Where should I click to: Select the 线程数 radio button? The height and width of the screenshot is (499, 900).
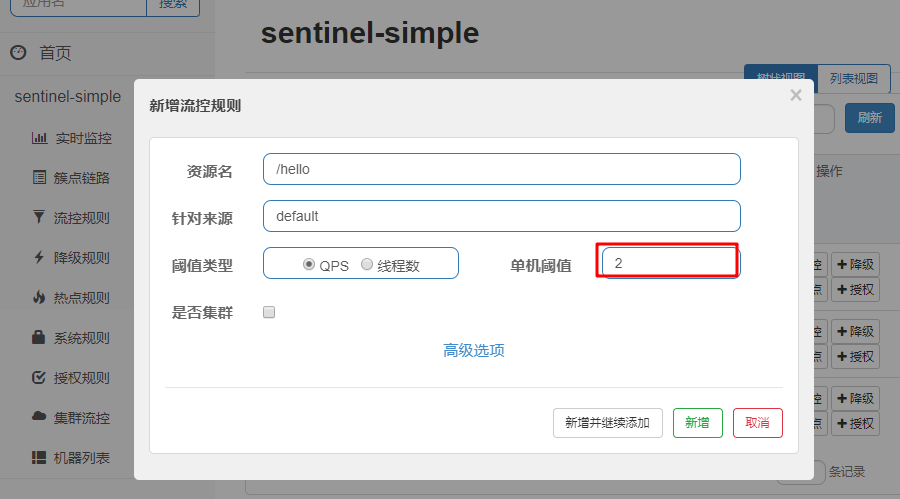coord(367,265)
